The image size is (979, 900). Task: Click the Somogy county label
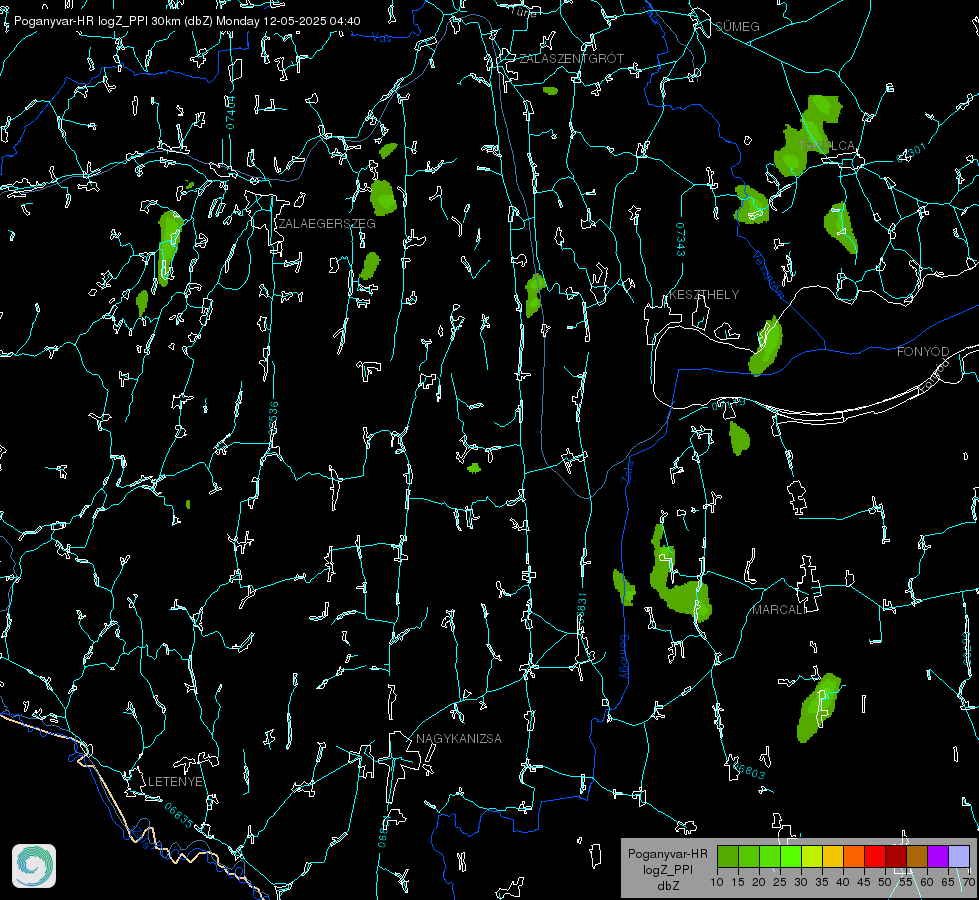point(624,657)
